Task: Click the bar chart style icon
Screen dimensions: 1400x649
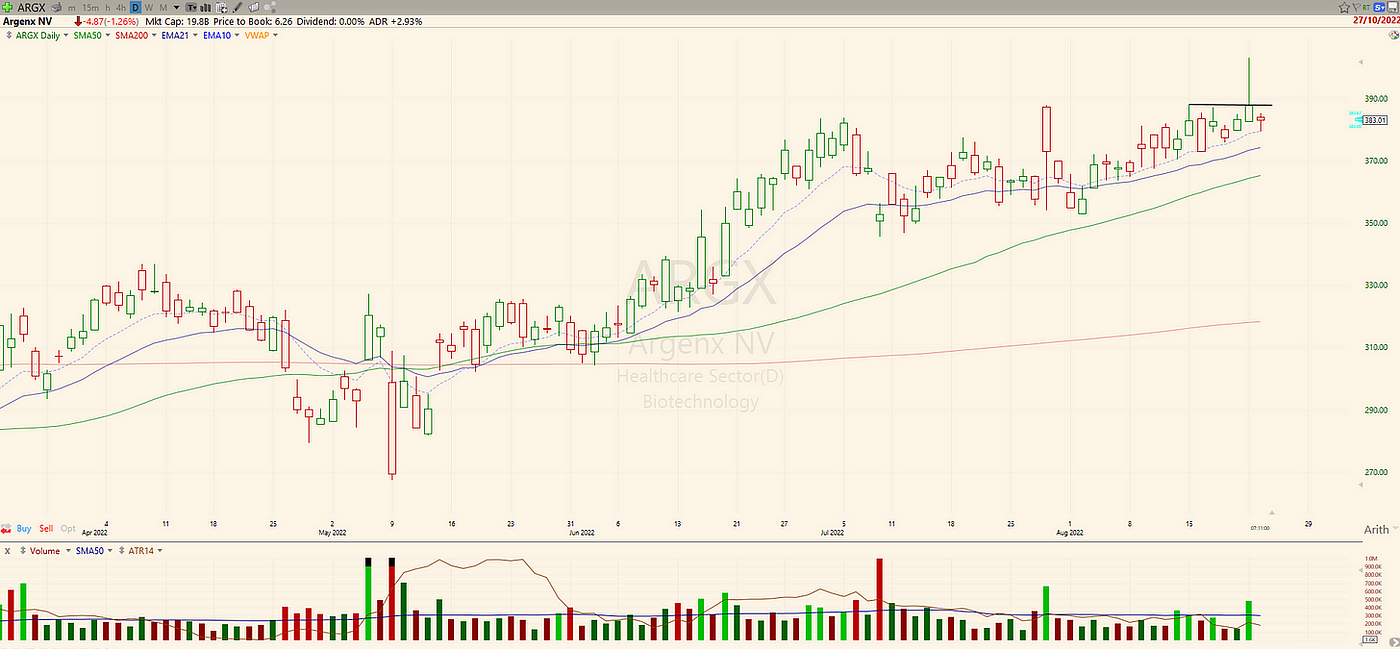Action: pyautogui.click(x=205, y=8)
